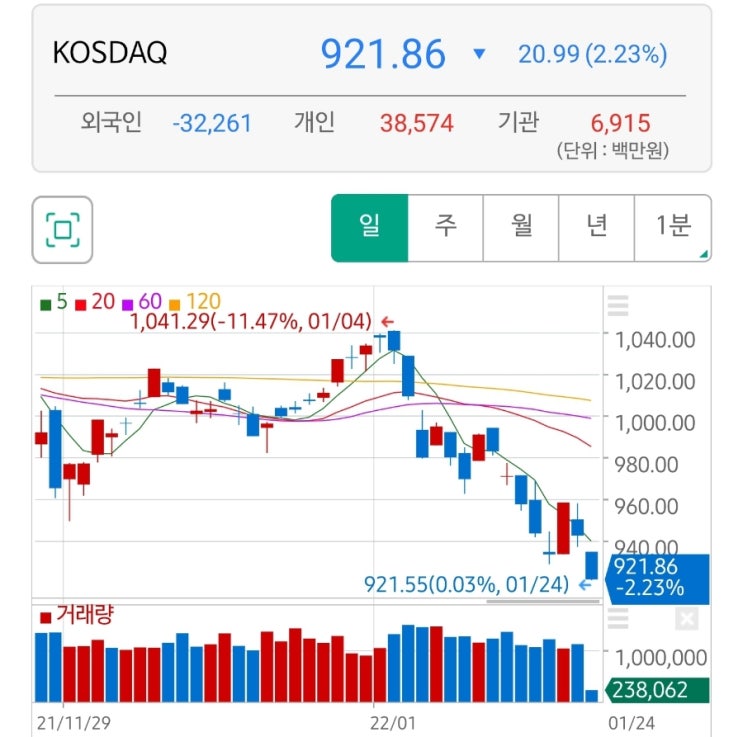The image size is (743, 737).
Task: Select the 일 (daily) tab
Action: pyautogui.click(x=370, y=228)
